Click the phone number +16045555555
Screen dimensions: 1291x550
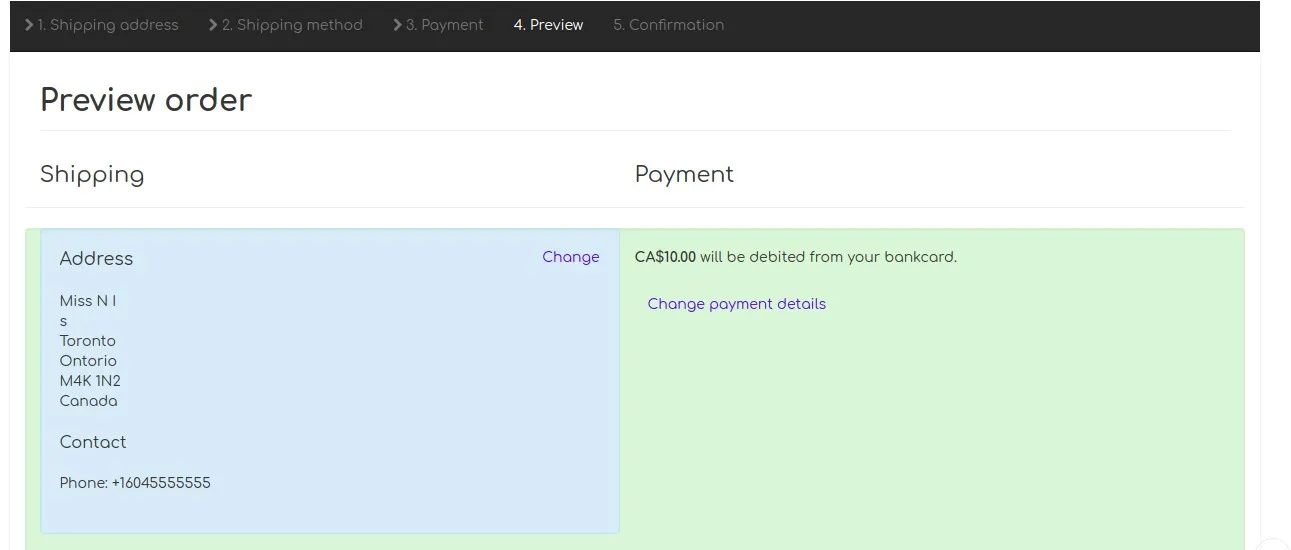[x=161, y=483]
